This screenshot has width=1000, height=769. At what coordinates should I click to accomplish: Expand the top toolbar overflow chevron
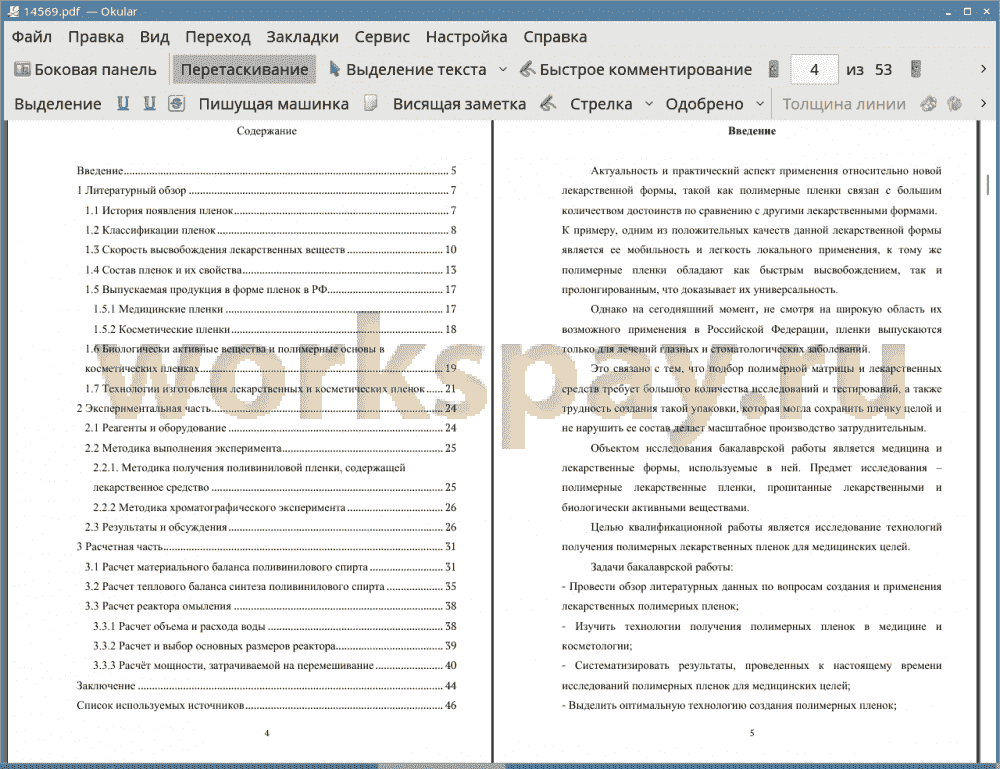point(983,69)
